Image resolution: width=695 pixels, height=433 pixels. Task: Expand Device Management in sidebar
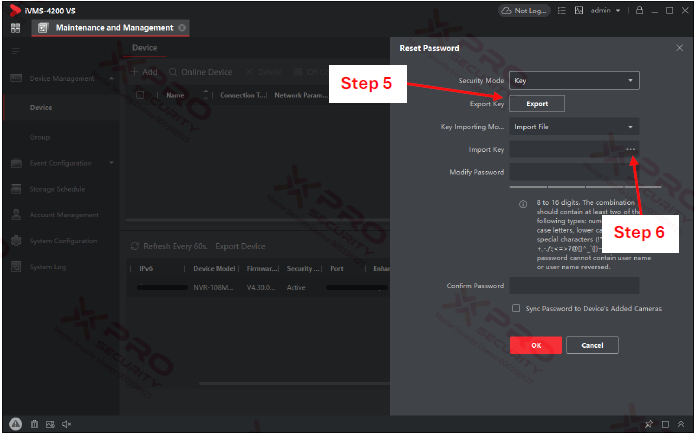(62, 78)
